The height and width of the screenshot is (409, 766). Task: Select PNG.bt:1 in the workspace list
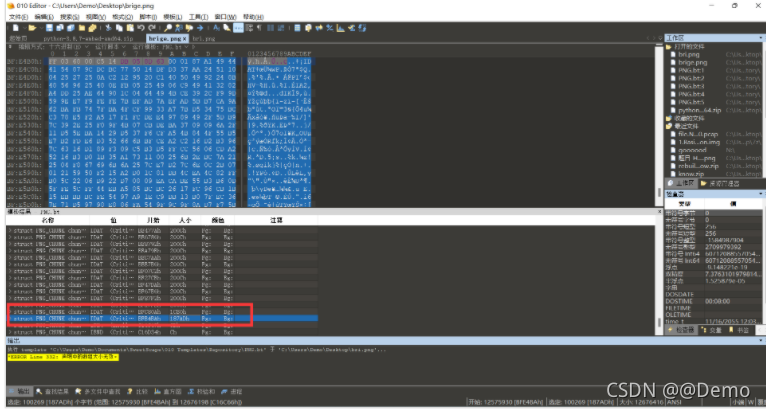pos(691,70)
